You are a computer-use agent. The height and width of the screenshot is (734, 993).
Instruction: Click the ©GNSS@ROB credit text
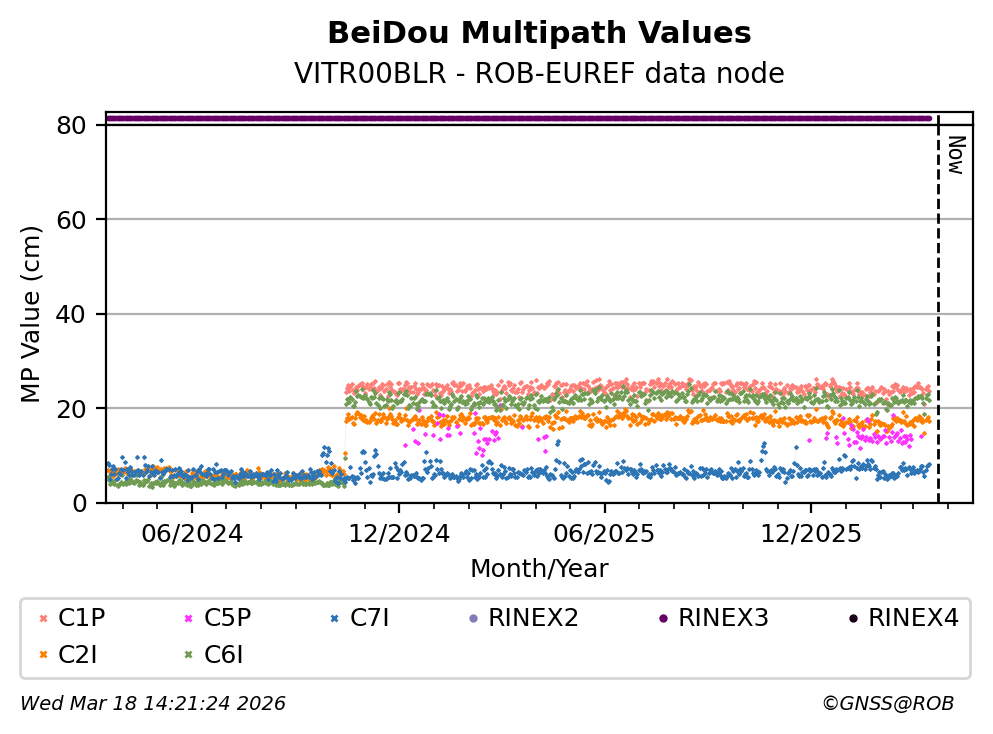(887, 704)
